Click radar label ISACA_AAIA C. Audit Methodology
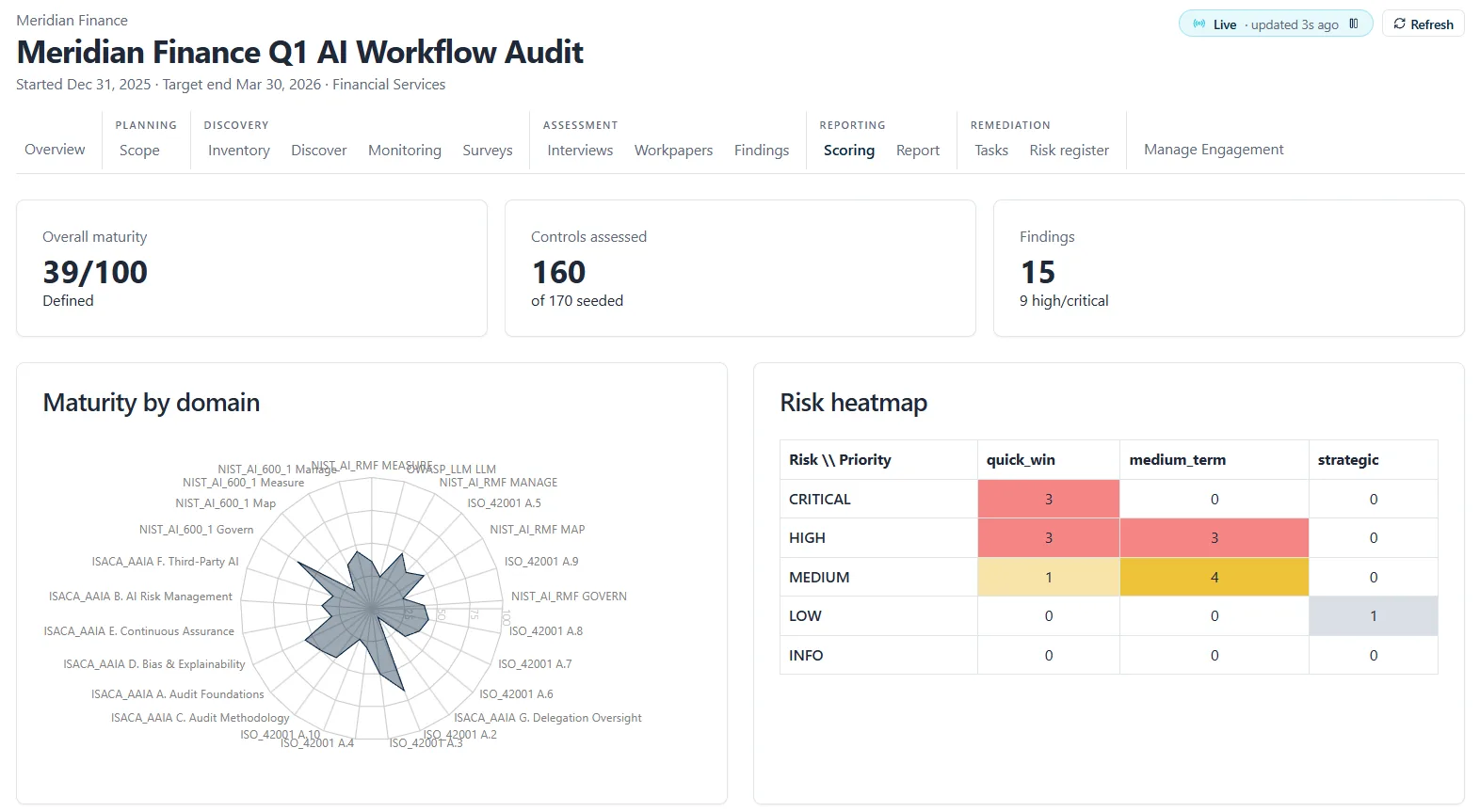Viewport: 1480px width, 812px height. tap(201, 718)
